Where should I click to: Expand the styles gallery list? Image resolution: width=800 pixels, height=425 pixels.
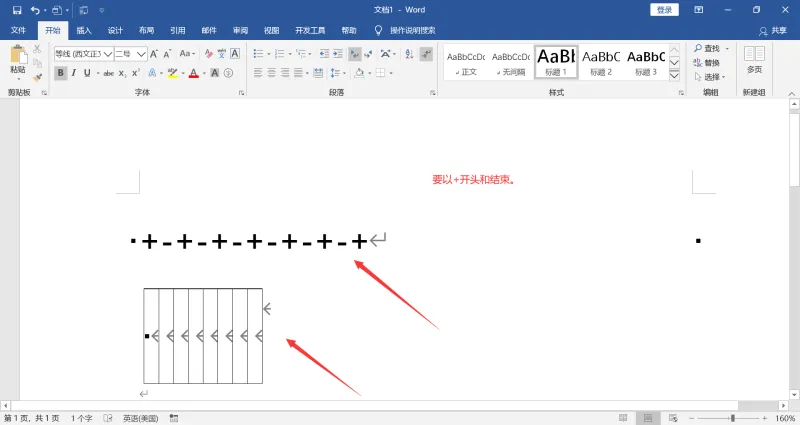674,76
